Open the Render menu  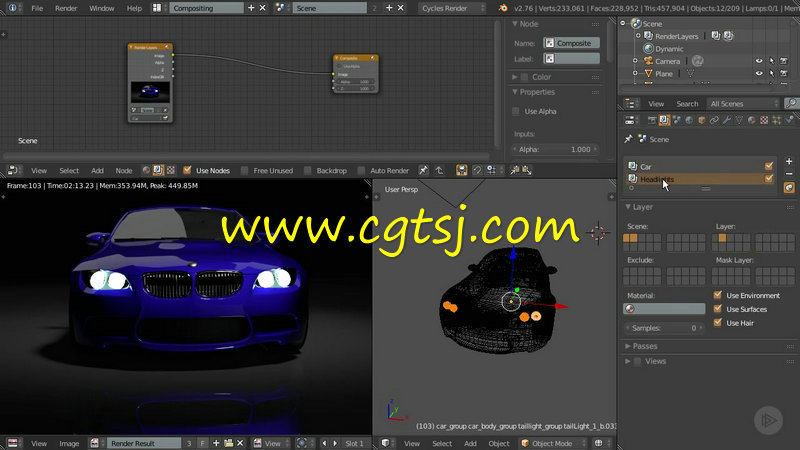66,8
